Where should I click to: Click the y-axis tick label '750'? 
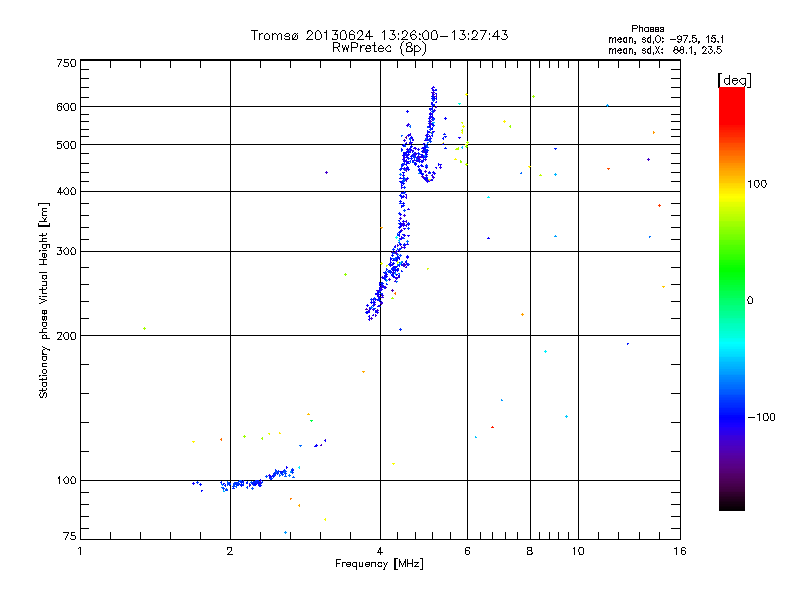pos(66,63)
